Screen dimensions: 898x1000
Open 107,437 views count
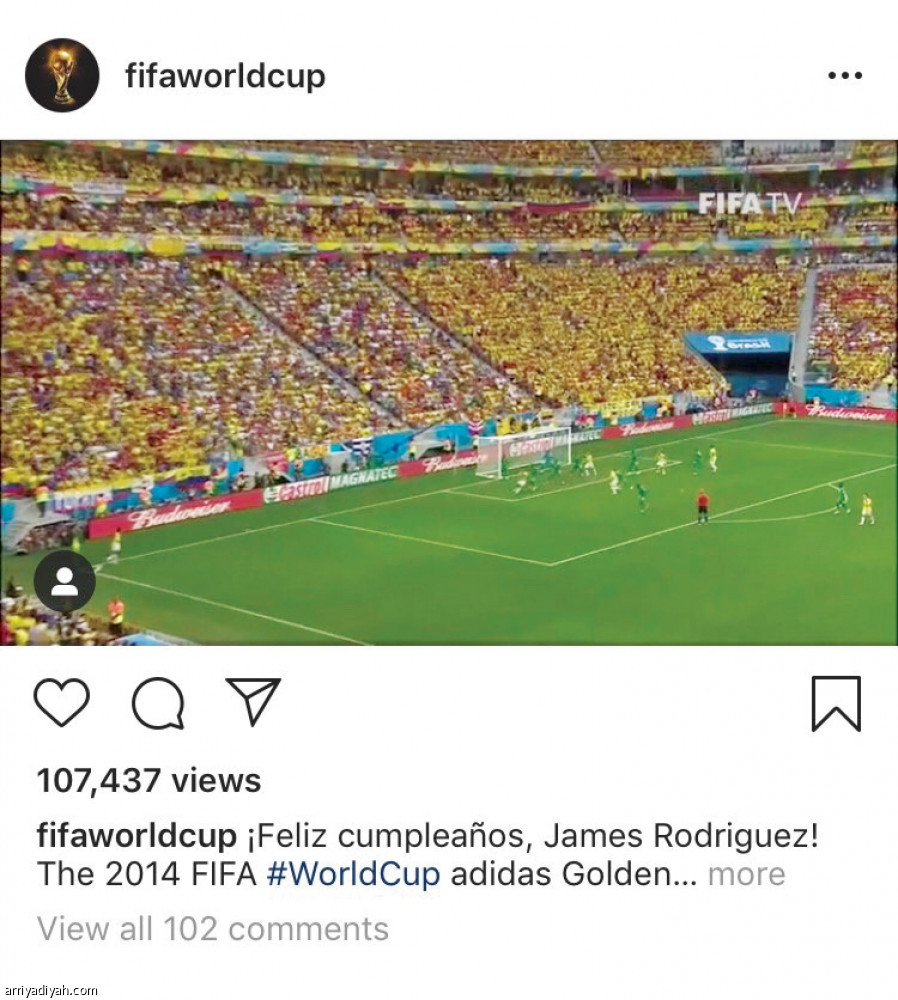click(149, 780)
